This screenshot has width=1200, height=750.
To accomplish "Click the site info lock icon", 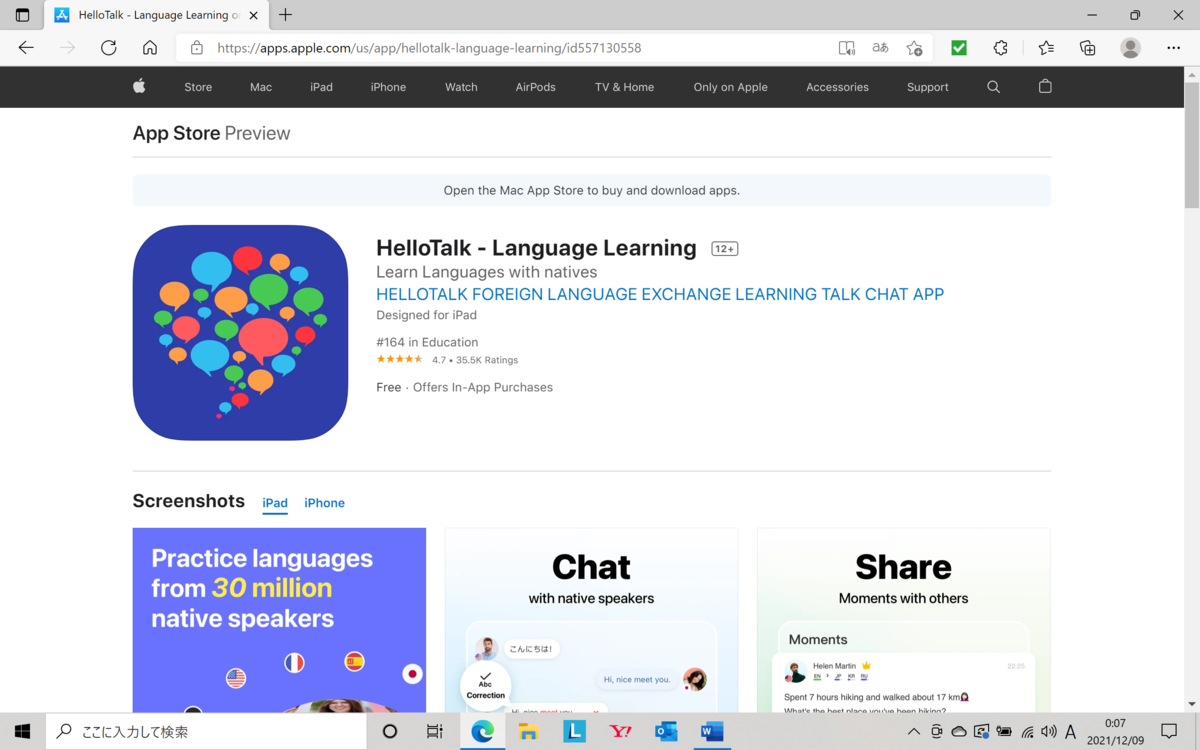I will click(197, 48).
